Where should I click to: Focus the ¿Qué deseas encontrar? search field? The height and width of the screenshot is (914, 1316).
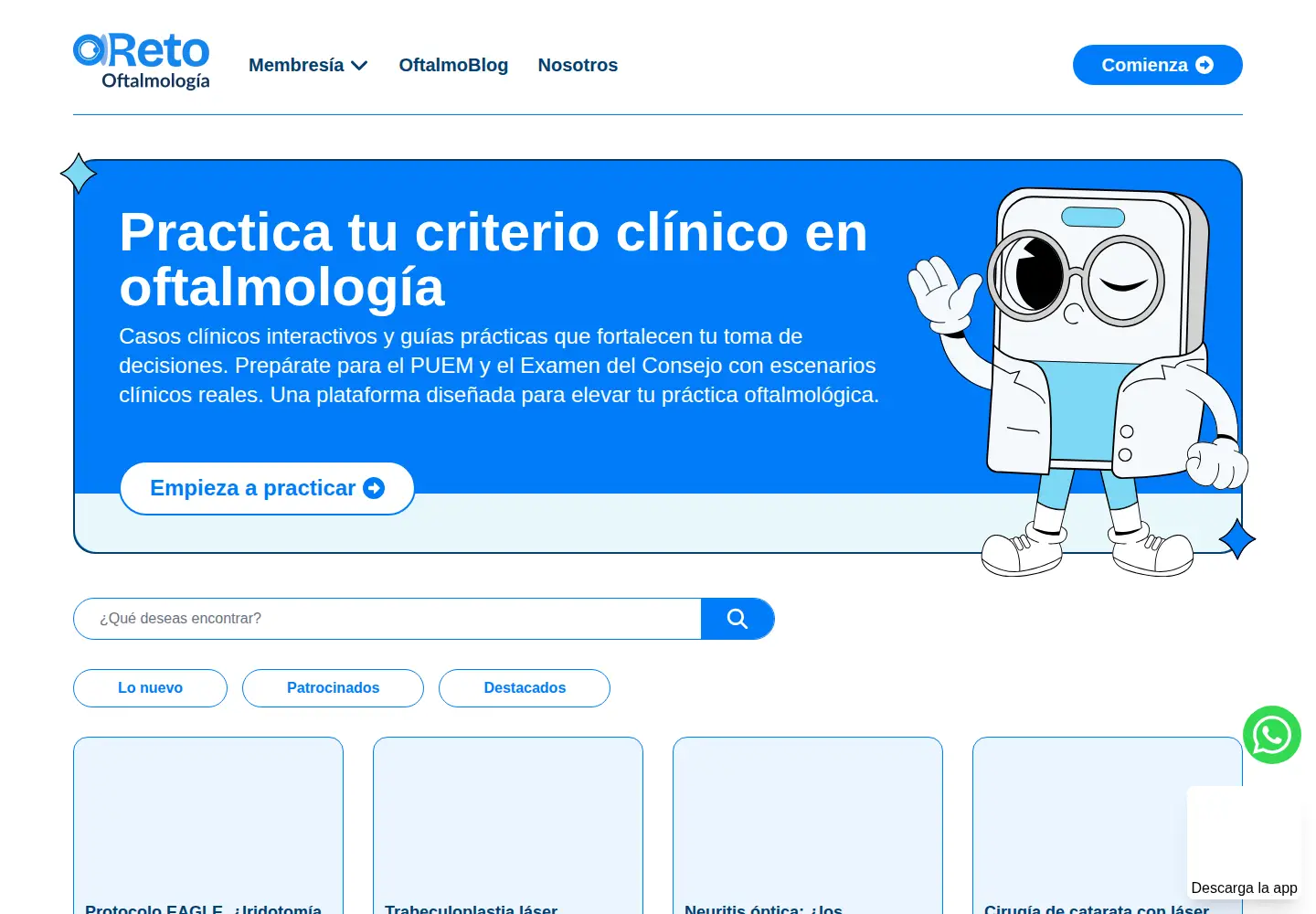tap(387, 619)
